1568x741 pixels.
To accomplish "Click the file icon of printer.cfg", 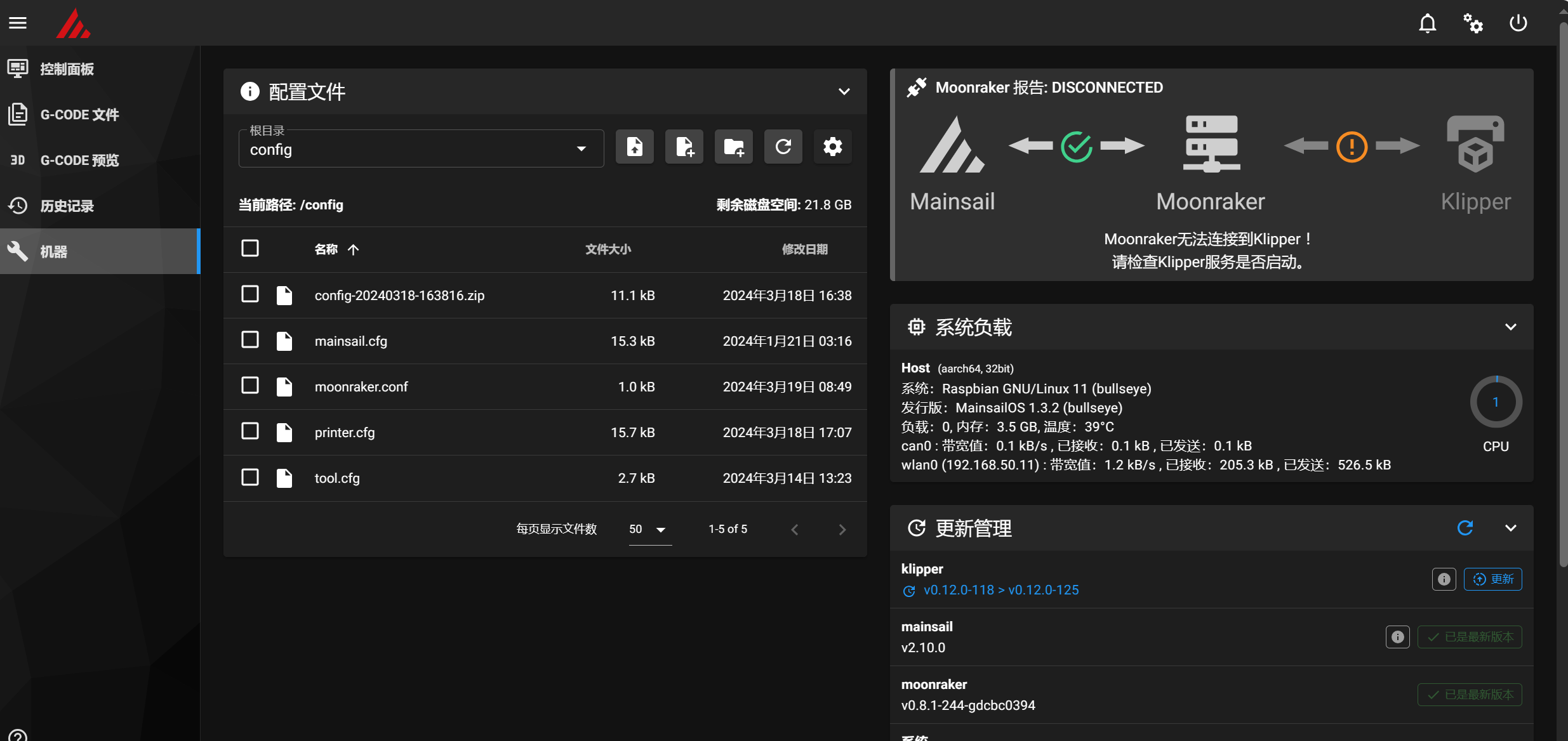I will (284, 433).
